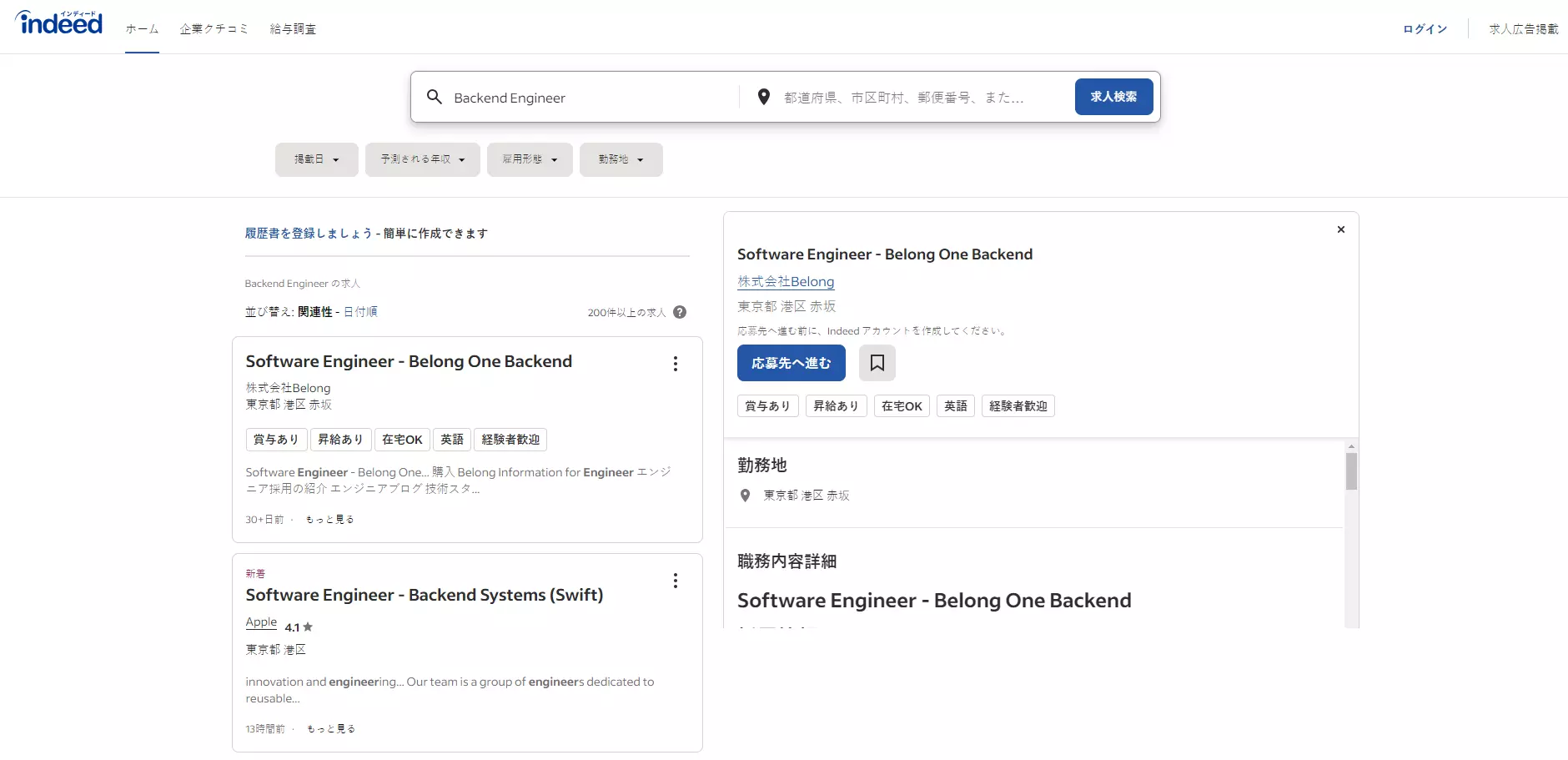Screen dimensions: 1568x760
Task: Click the 経験者歓迎 tag in the detail panel
Action: [x=1018, y=406]
